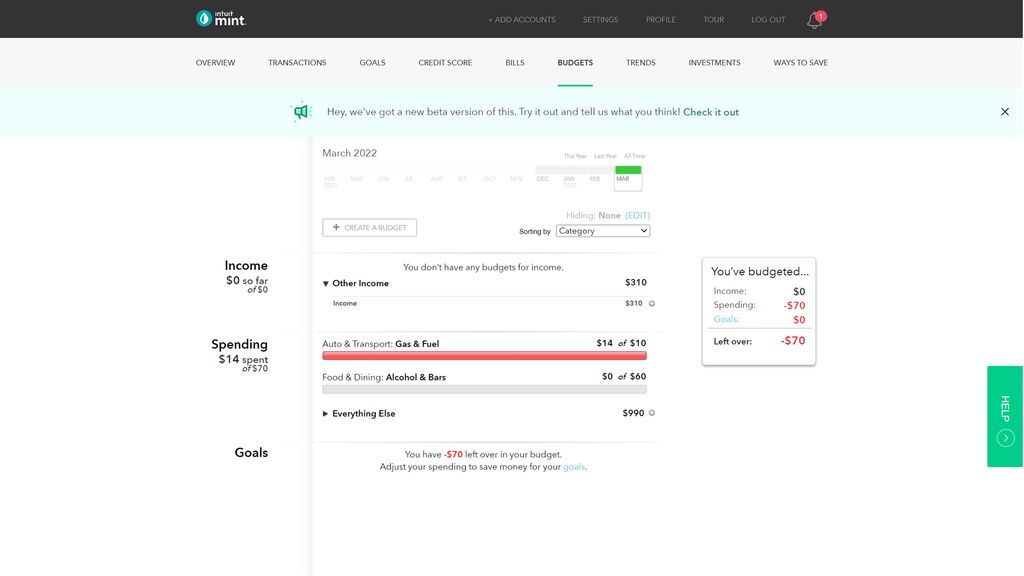Click the red Gas & Fuel progress bar
Viewport: 1024px width, 576px height.
point(485,355)
